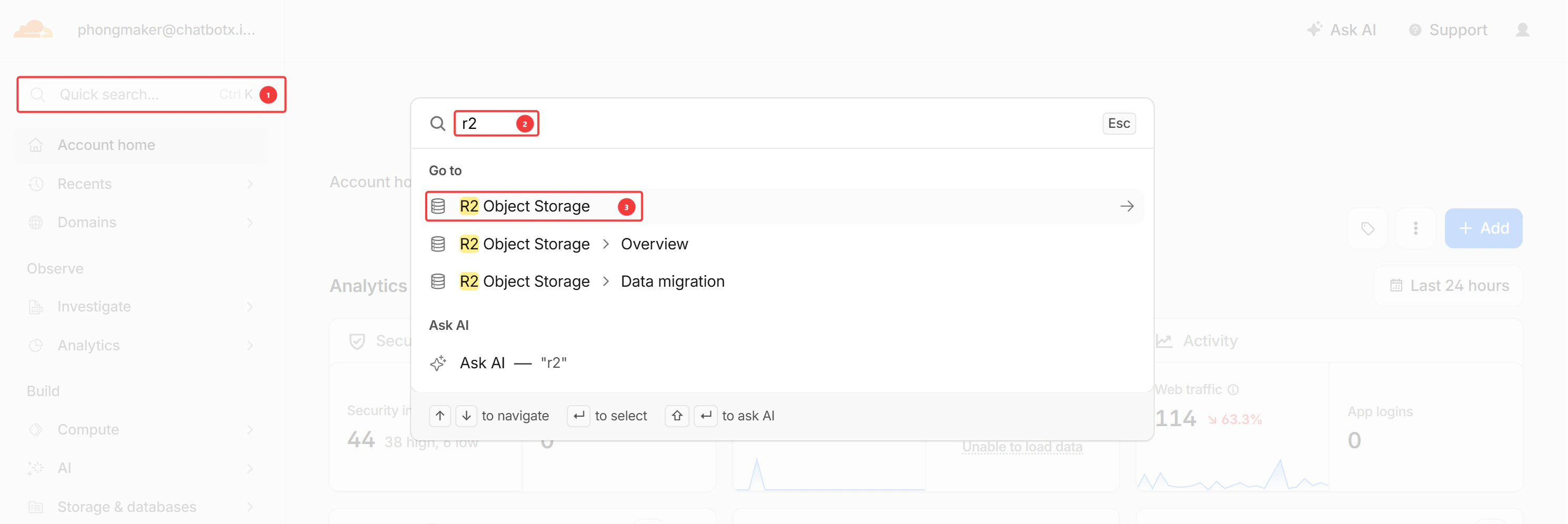Select R2 Object Storage Overview result

click(783, 244)
